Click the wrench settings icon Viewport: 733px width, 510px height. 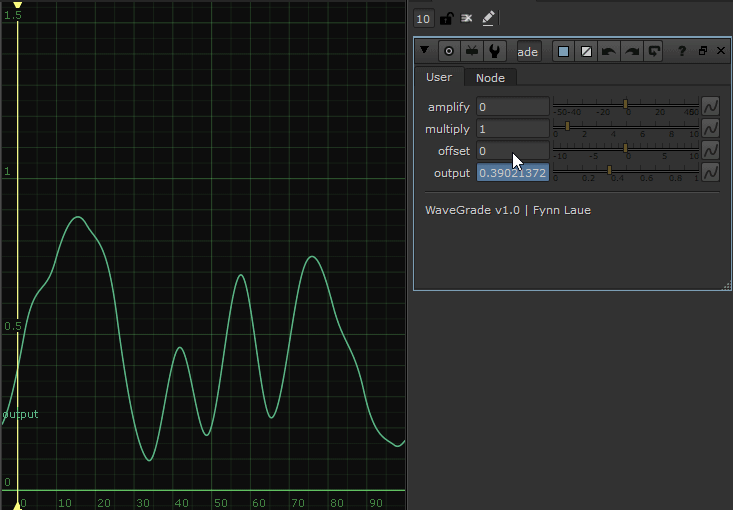494,51
